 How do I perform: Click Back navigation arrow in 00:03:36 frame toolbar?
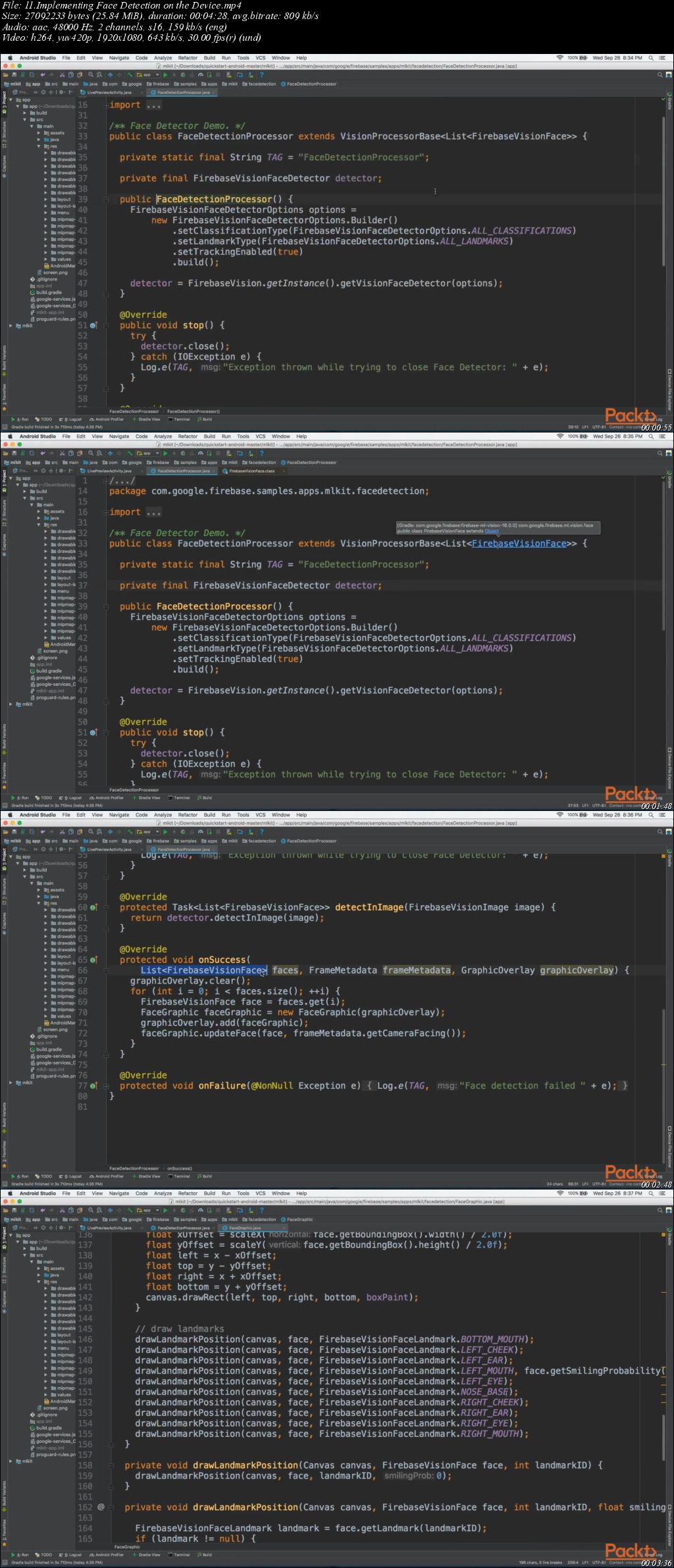(x=110, y=1211)
